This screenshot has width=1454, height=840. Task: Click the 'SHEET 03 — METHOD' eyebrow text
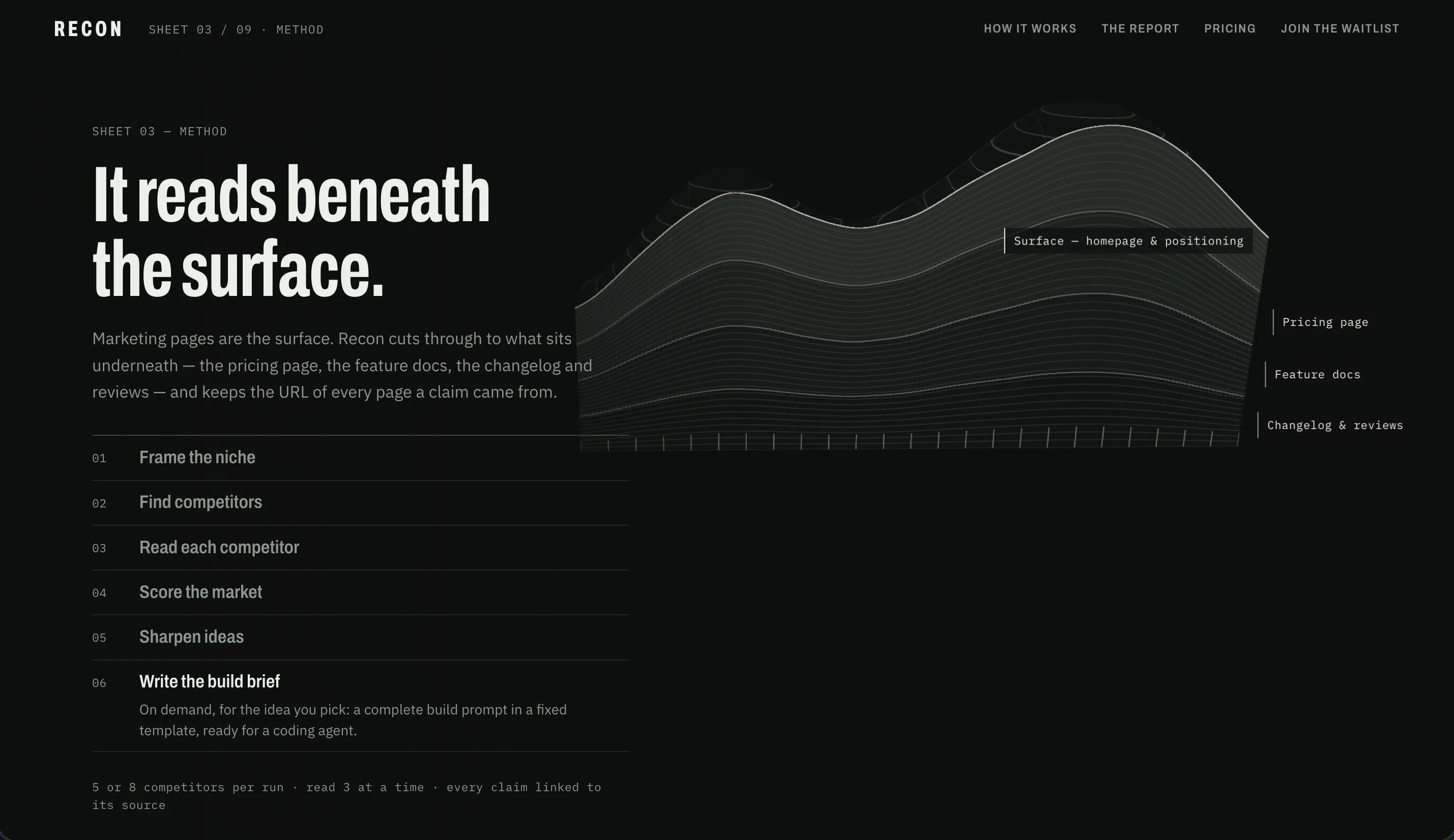point(159,132)
